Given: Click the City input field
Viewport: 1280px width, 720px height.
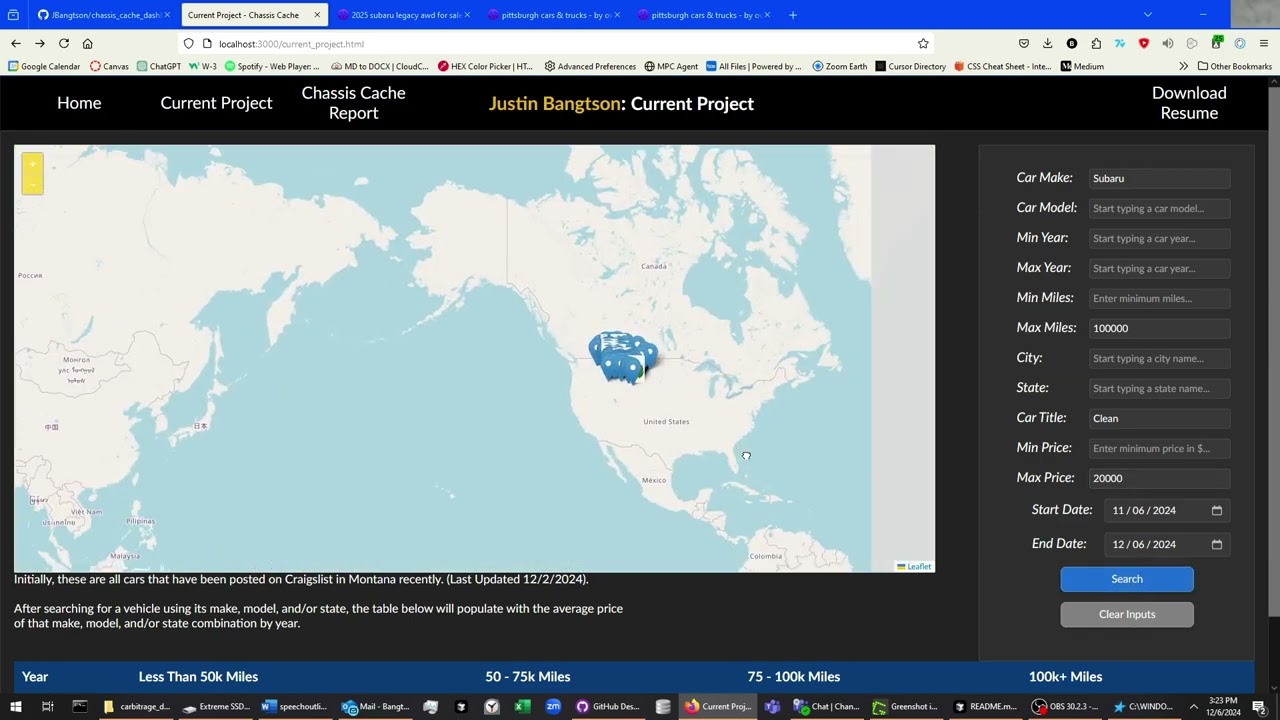Looking at the screenshot, I should [x=1159, y=358].
